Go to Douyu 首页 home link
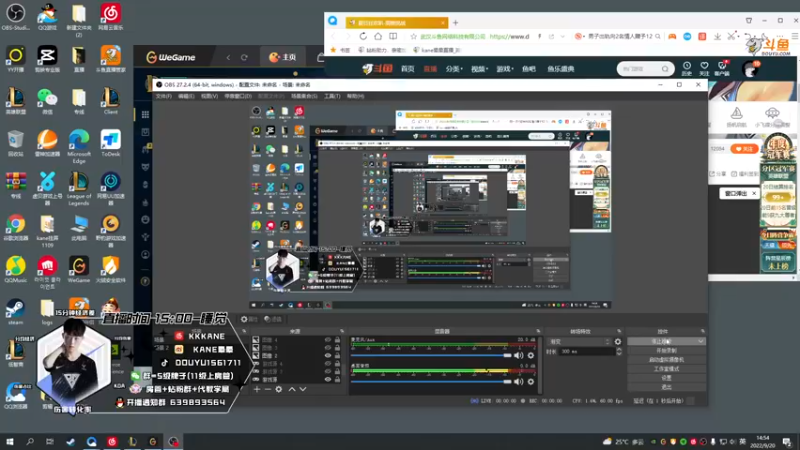The image size is (800, 450). point(407,69)
